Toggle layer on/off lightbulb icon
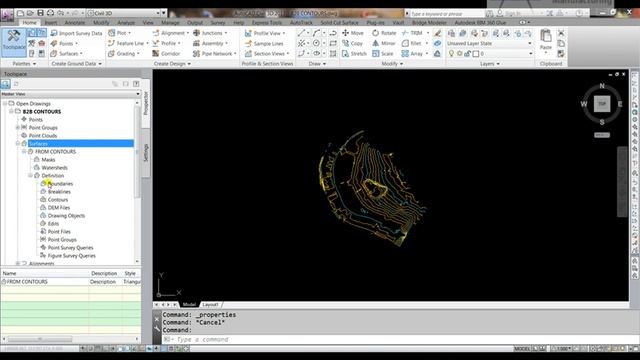640x360 pixels. [x=451, y=53]
